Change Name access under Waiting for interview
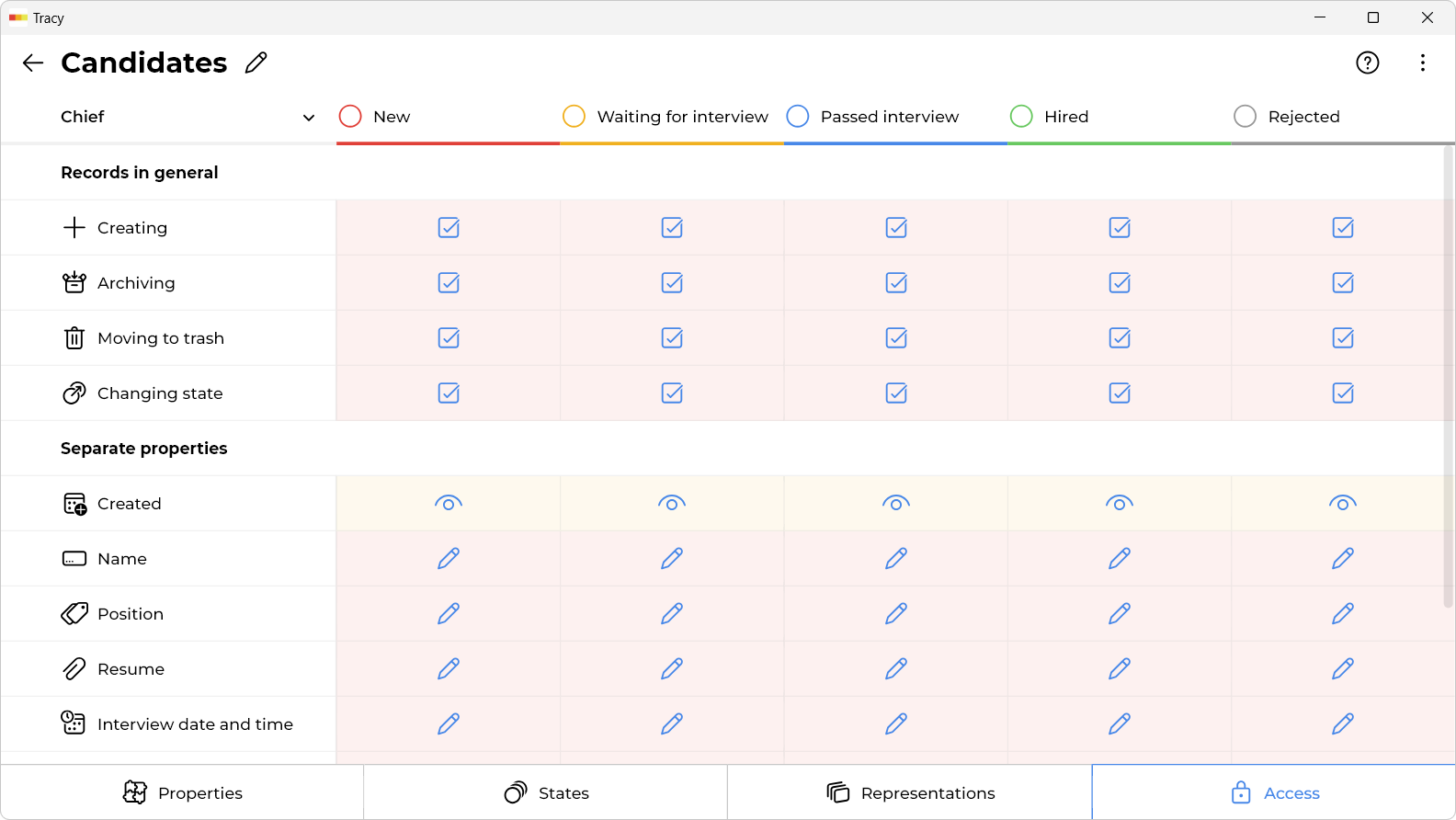 pyautogui.click(x=672, y=559)
